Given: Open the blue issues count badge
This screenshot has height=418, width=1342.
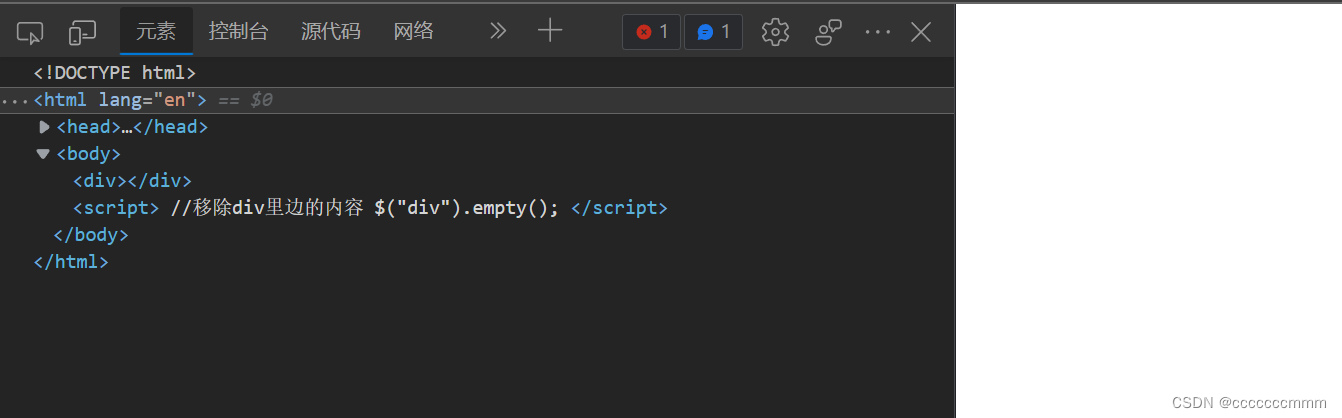Looking at the screenshot, I should tap(713, 32).
